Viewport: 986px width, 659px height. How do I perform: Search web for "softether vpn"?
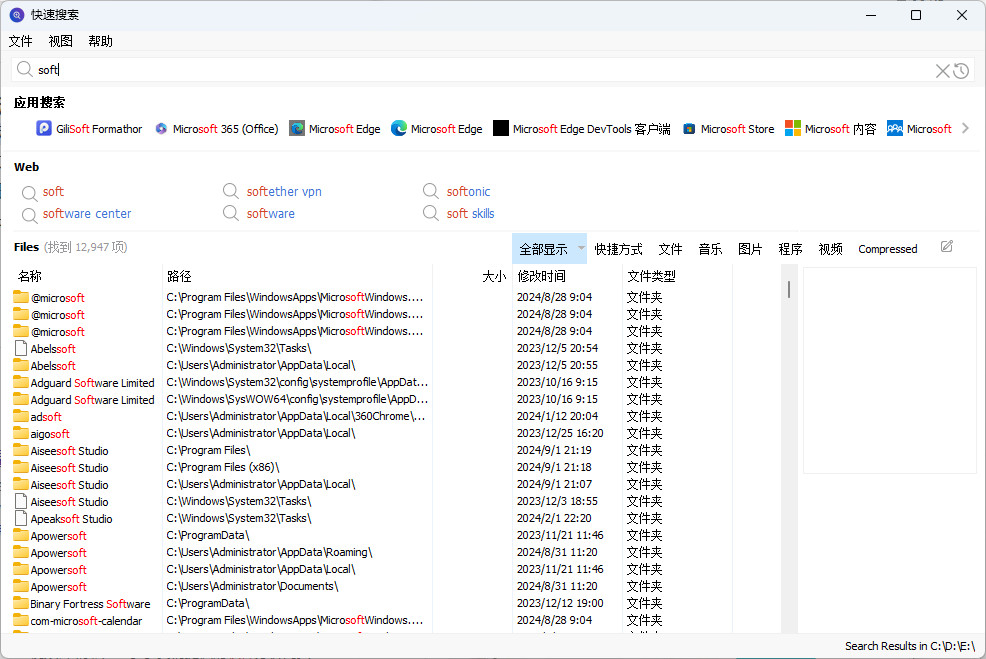284,192
